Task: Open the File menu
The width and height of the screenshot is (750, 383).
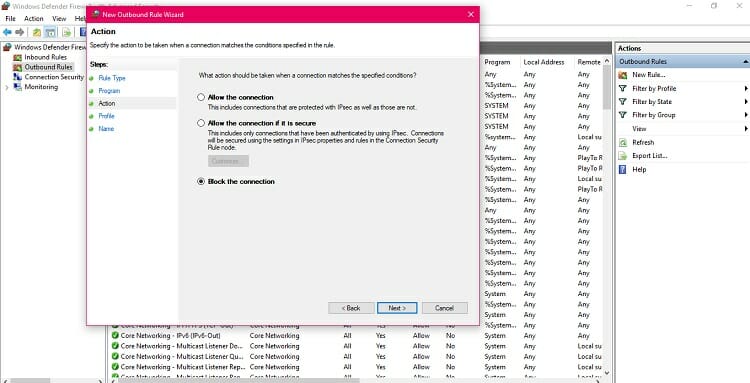Action: point(10,19)
